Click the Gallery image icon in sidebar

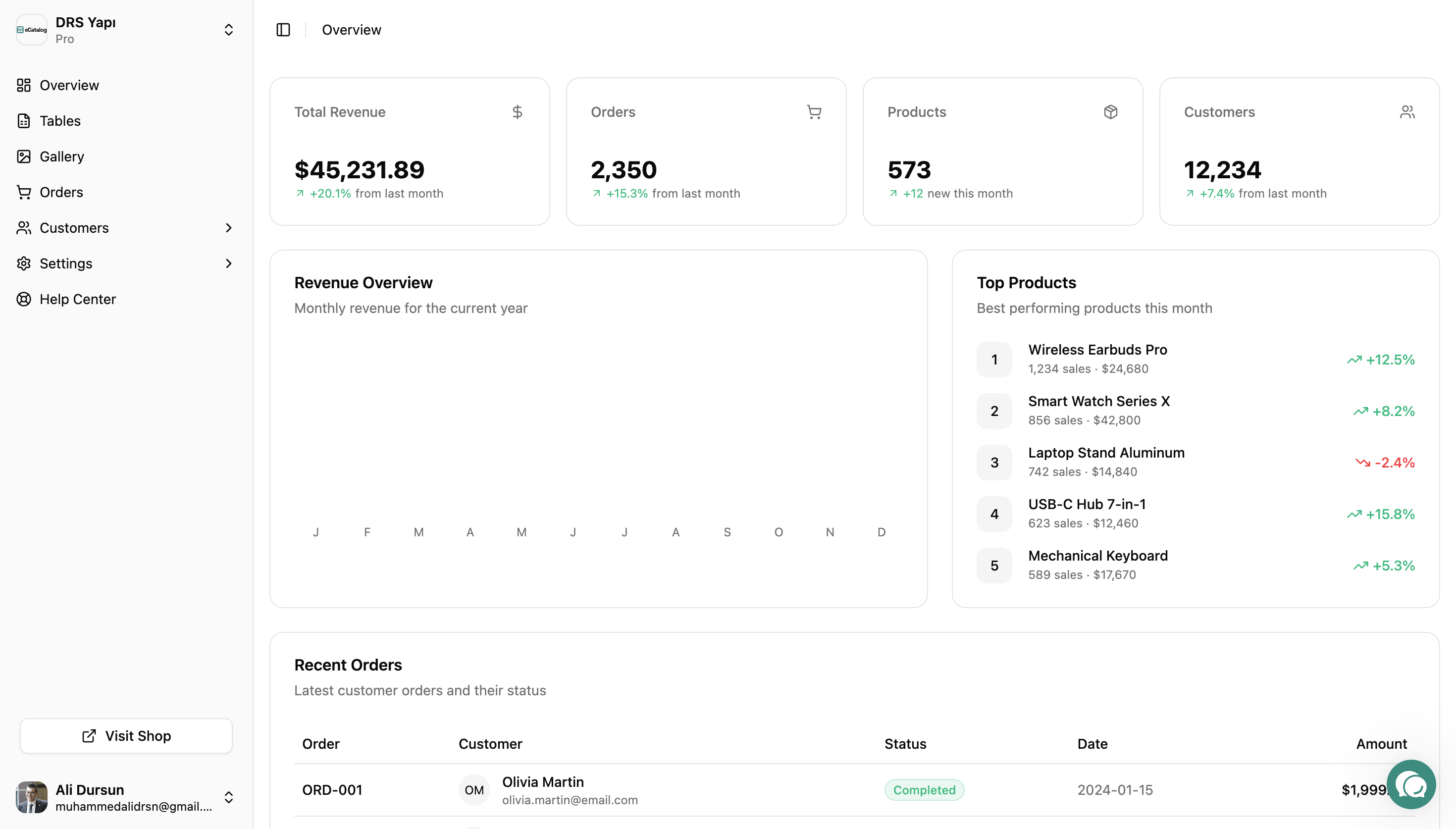tap(24, 156)
